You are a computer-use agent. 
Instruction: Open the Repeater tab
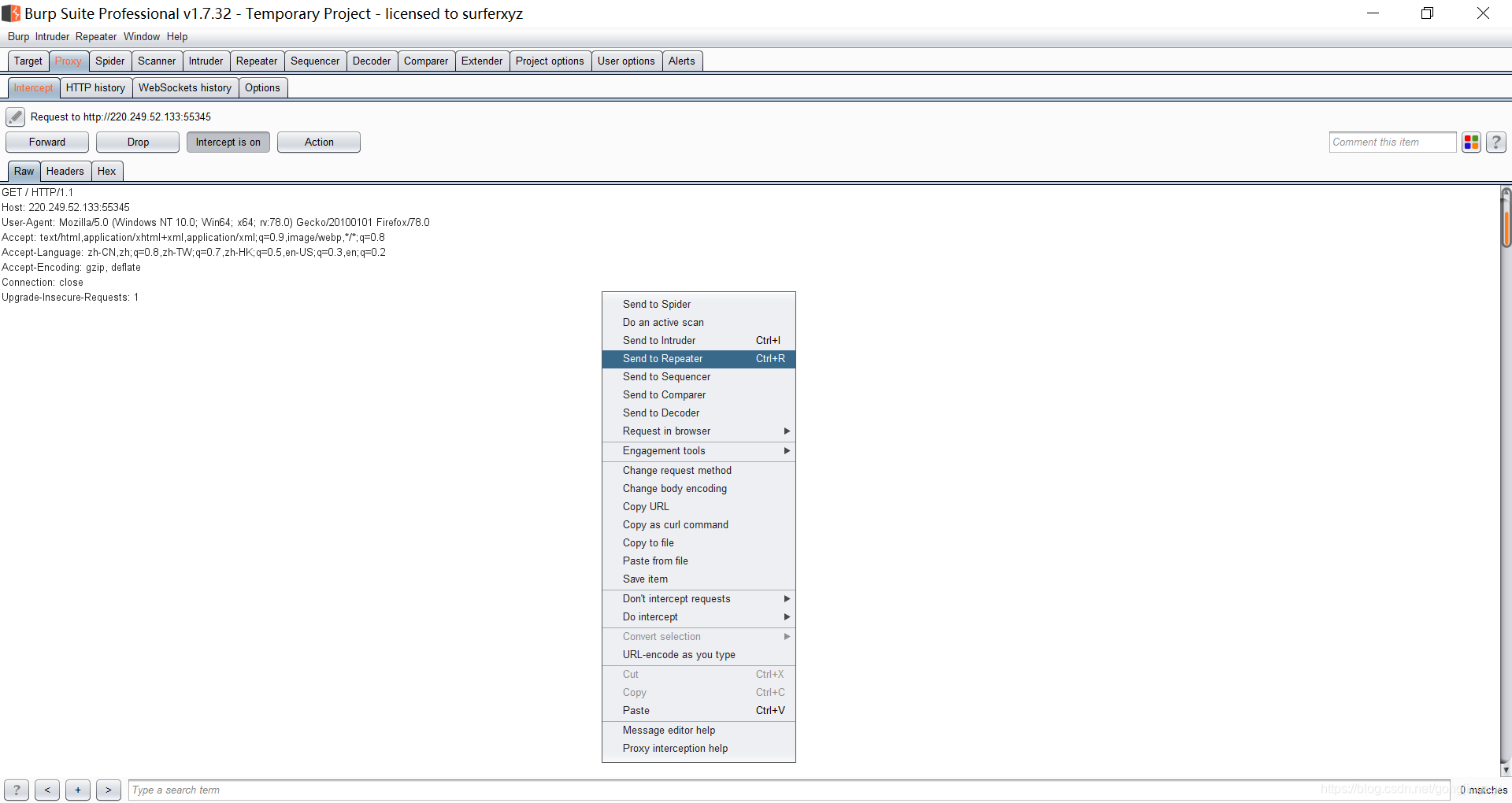click(257, 61)
